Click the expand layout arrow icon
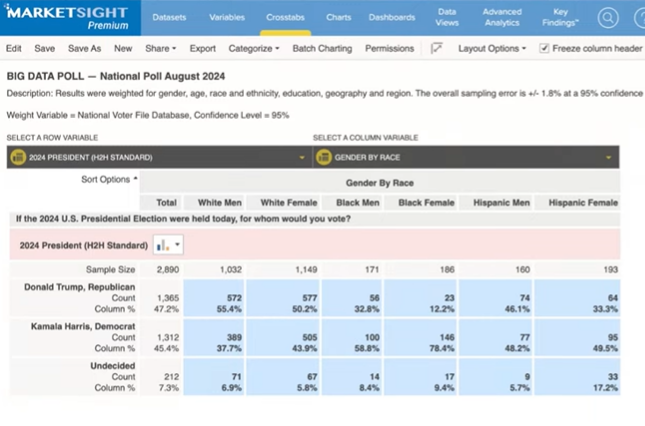The image size is (645, 426). [x=436, y=49]
